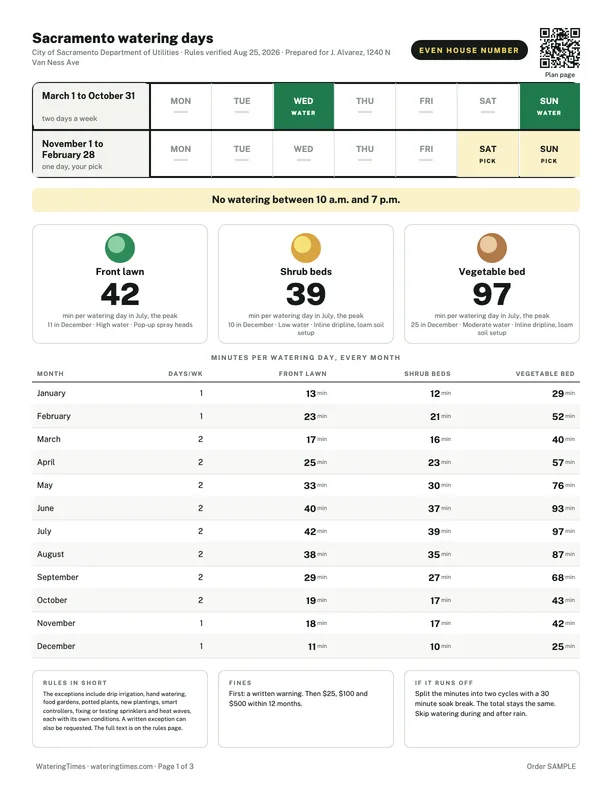Click the MON cell in summer schedule row

[x=181, y=106]
